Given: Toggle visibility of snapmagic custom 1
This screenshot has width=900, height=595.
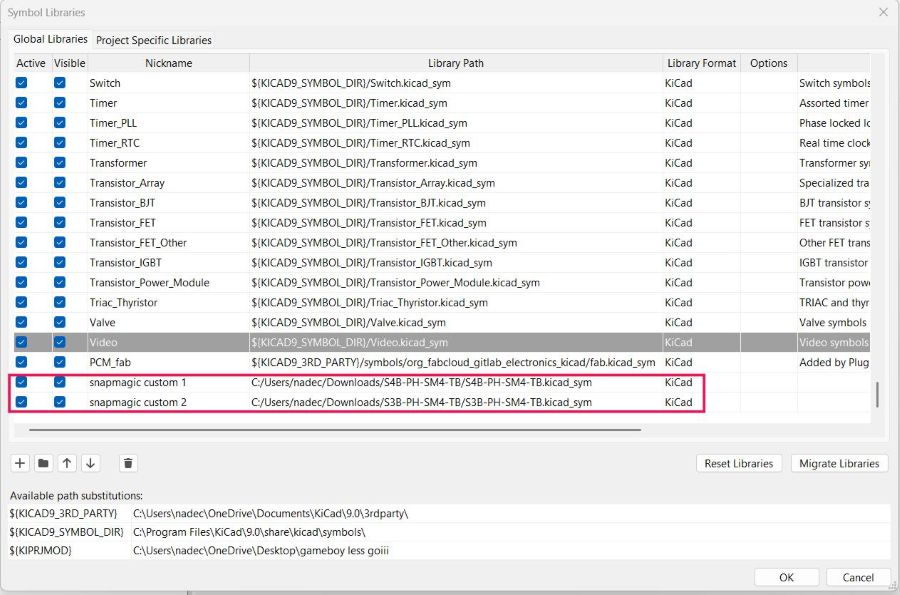Looking at the screenshot, I should [x=60, y=382].
